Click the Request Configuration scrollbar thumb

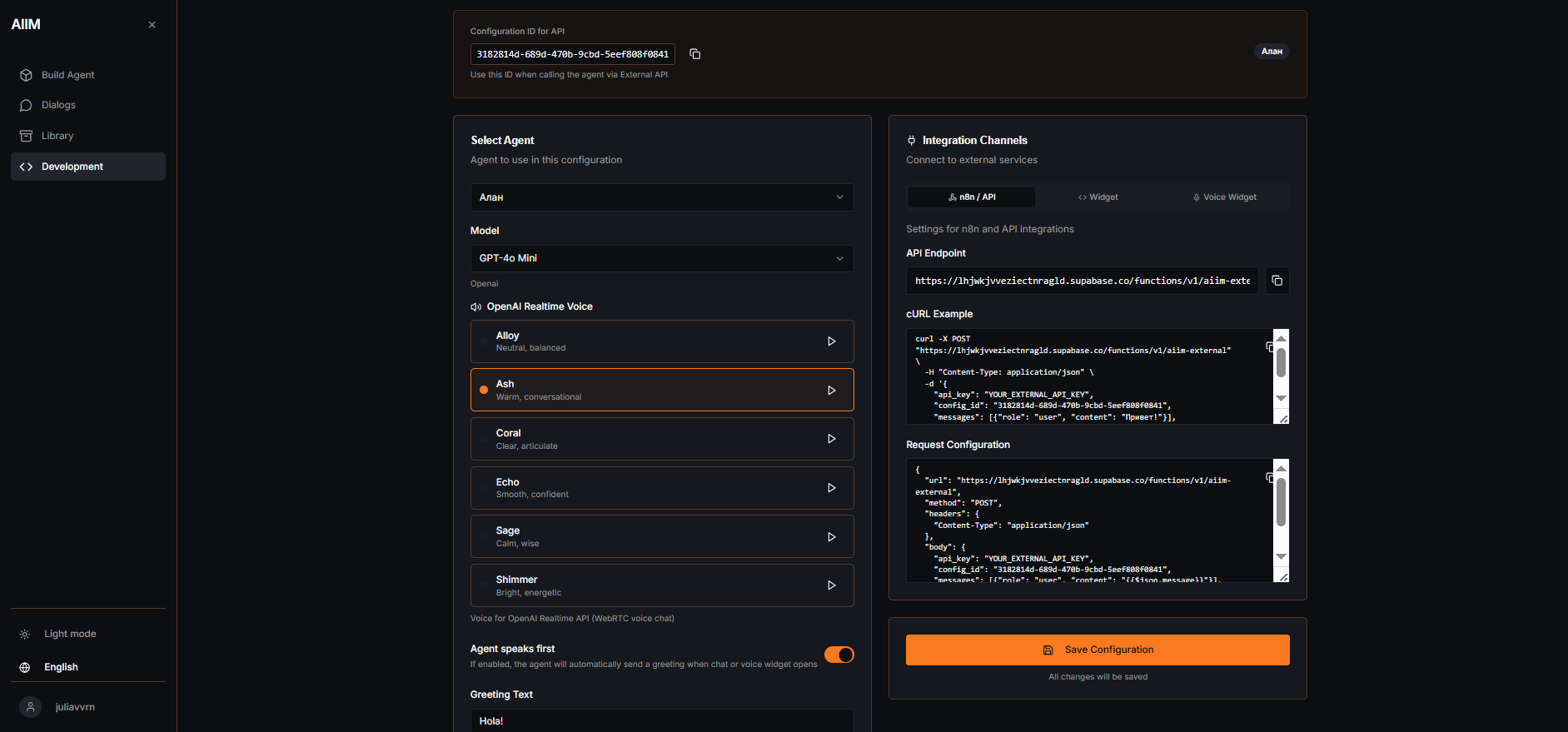click(x=1282, y=502)
